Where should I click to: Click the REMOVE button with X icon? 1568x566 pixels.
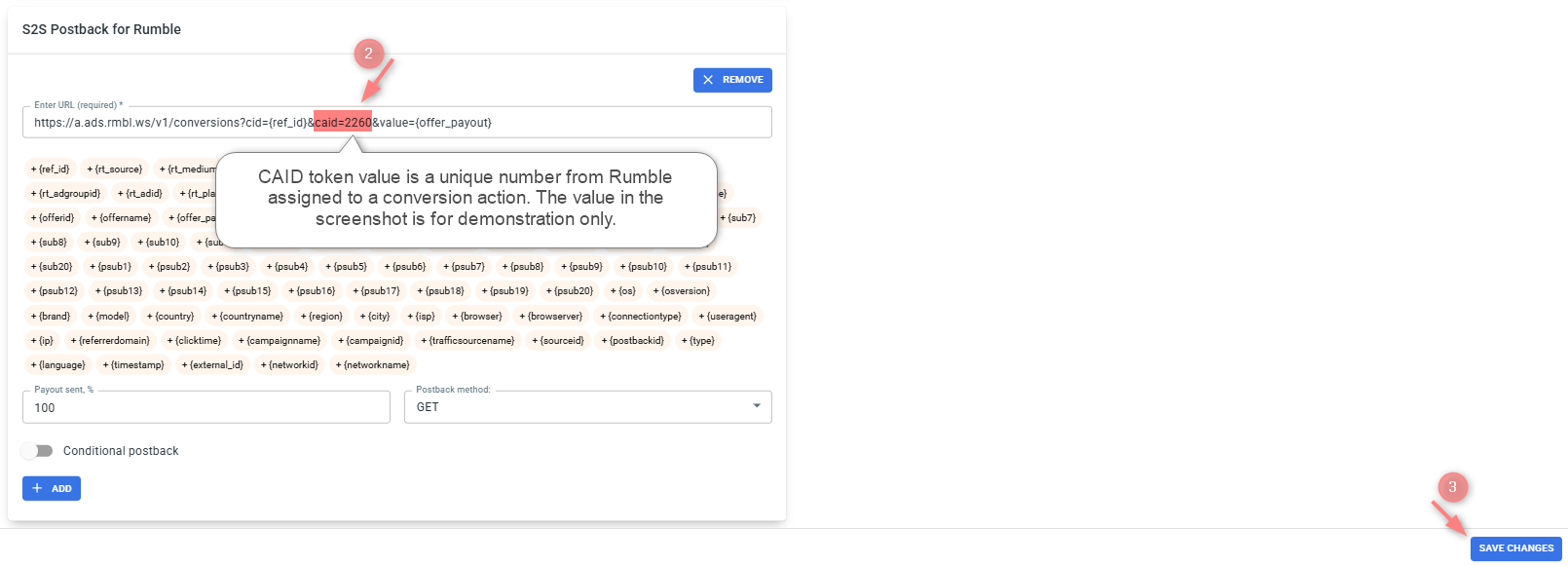(732, 80)
